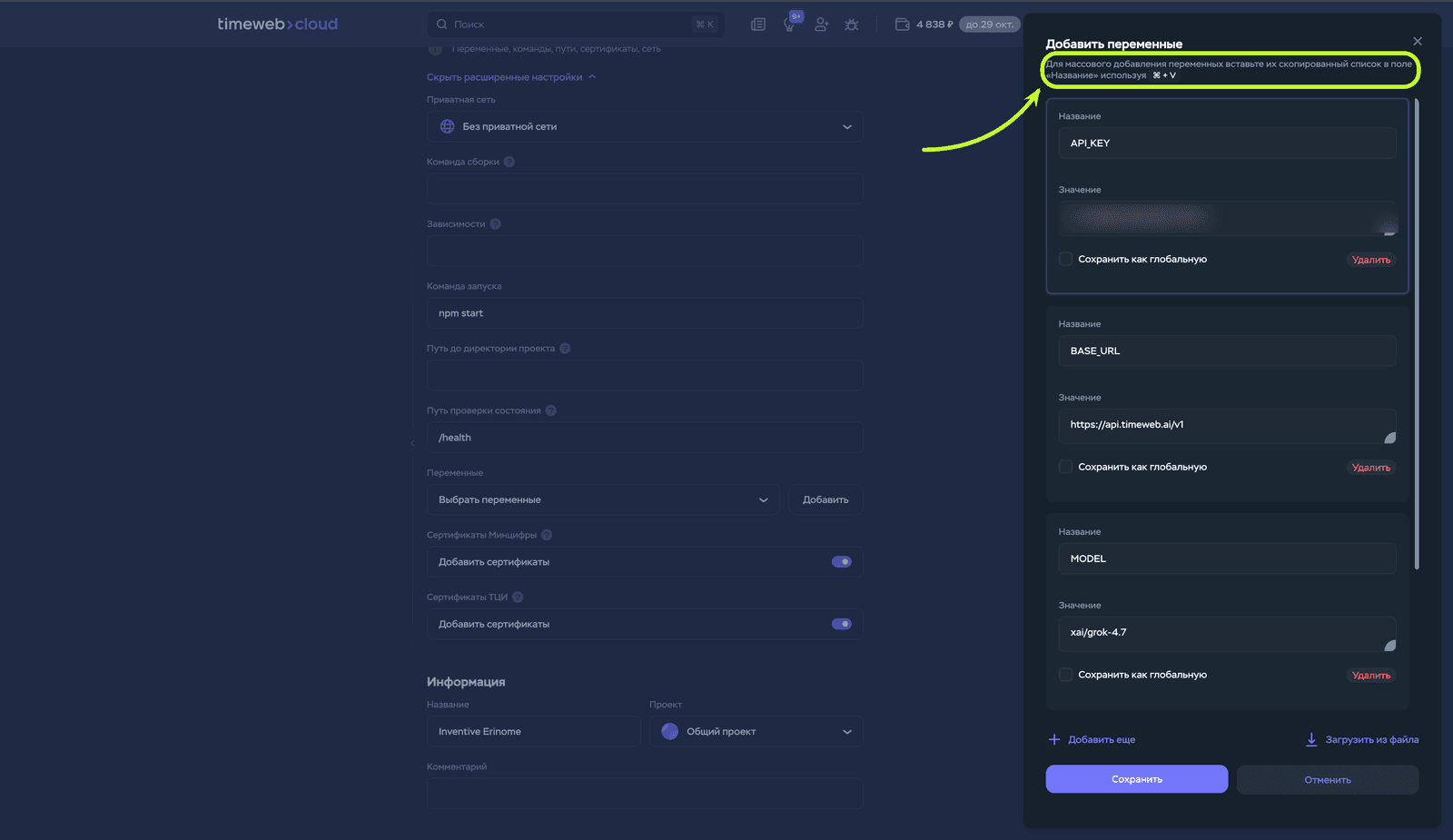
Task: Click the timeweb cloud logo
Action: tap(278, 25)
